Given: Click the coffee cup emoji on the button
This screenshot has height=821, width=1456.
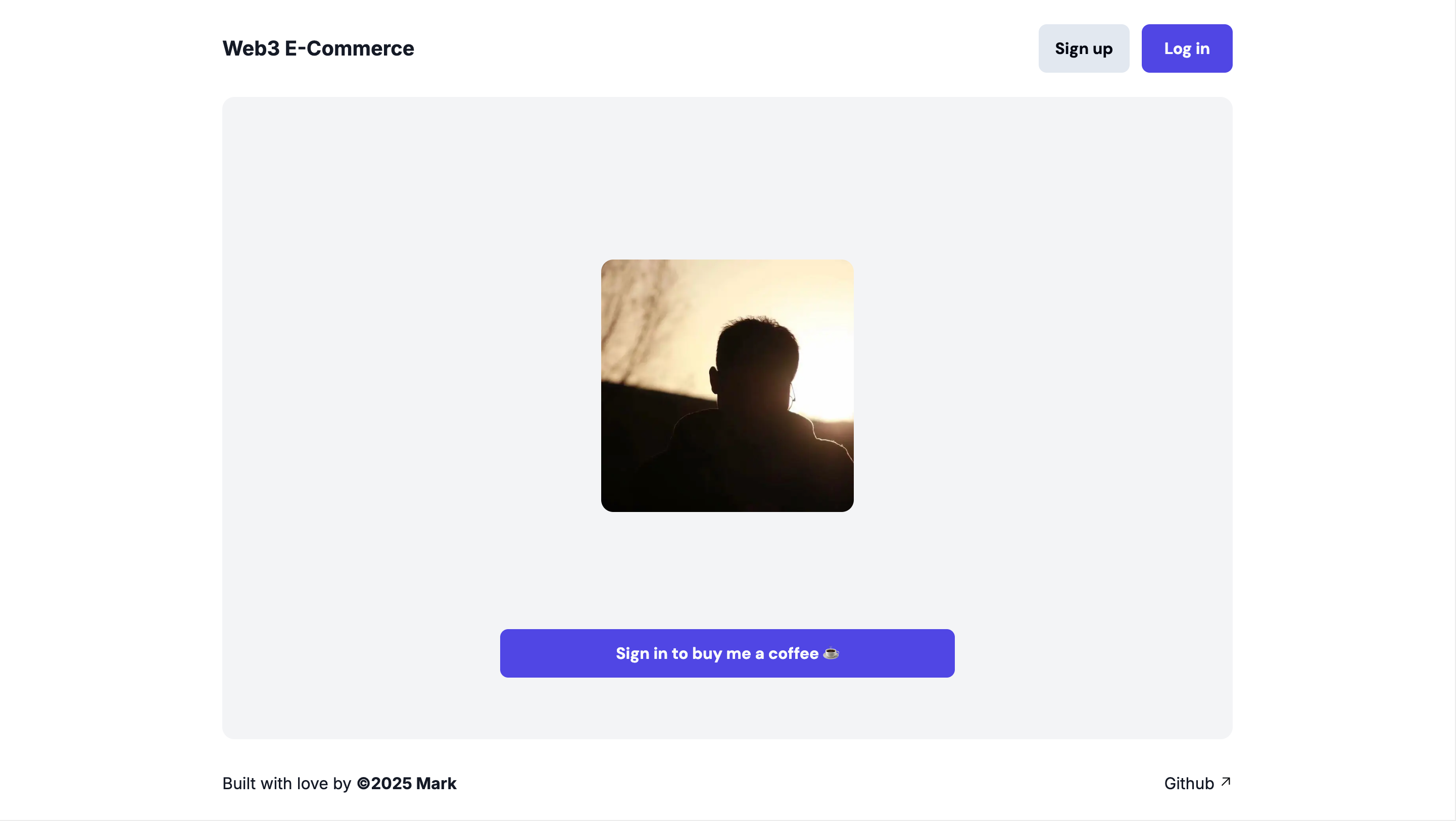Looking at the screenshot, I should coord(831,653).
